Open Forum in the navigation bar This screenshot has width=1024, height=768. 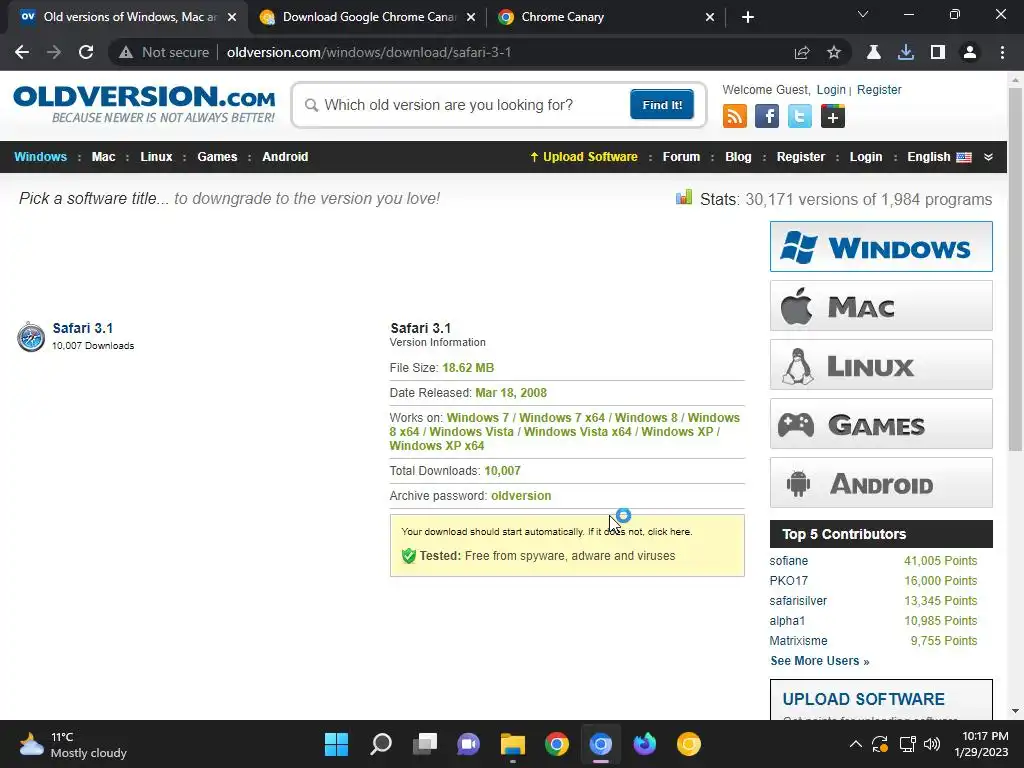click(681, 157)
